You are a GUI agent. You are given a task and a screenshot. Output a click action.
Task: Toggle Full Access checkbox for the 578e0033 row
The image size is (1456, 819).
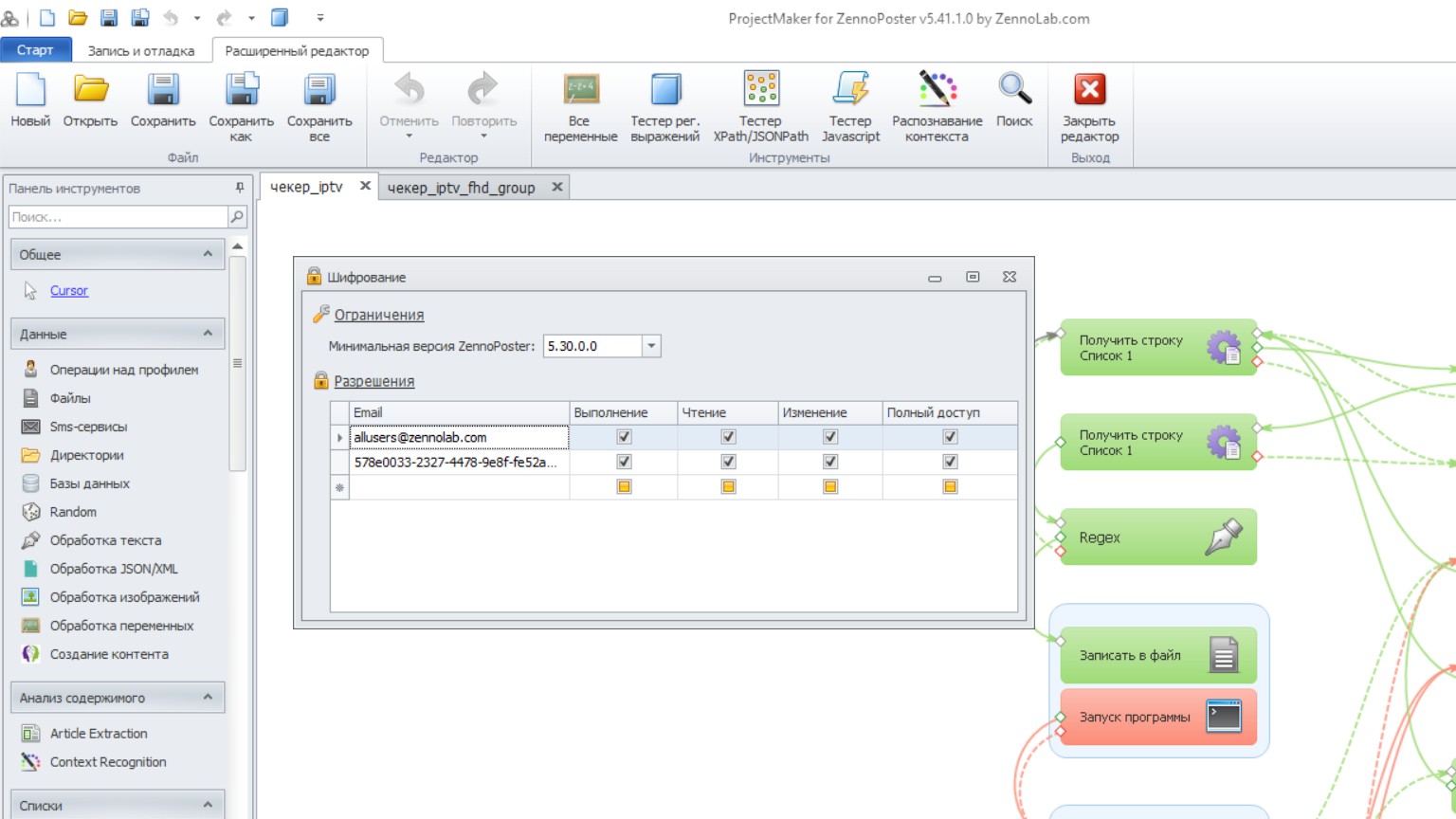pos(950,462)
